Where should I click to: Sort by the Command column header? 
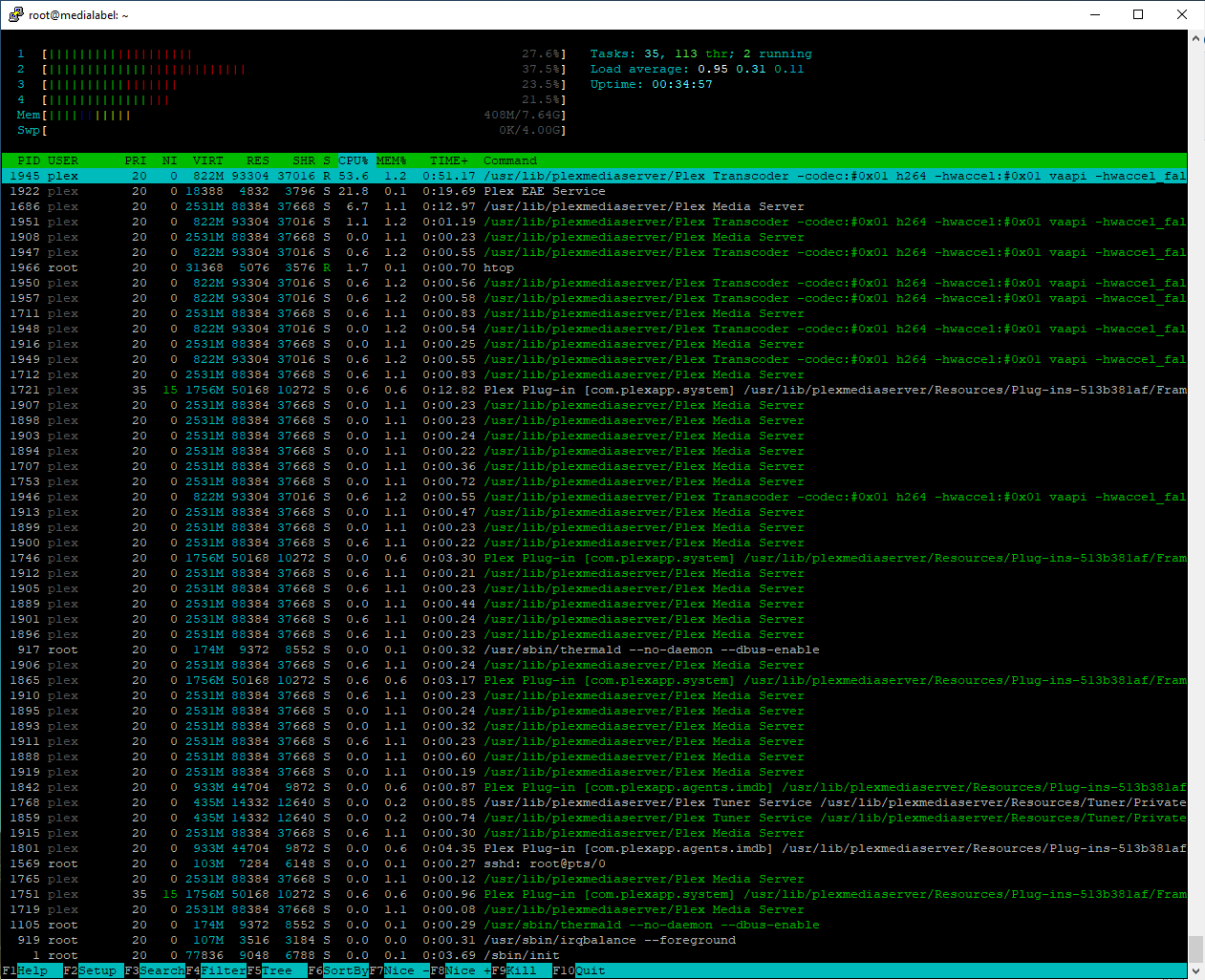(510, 160)
